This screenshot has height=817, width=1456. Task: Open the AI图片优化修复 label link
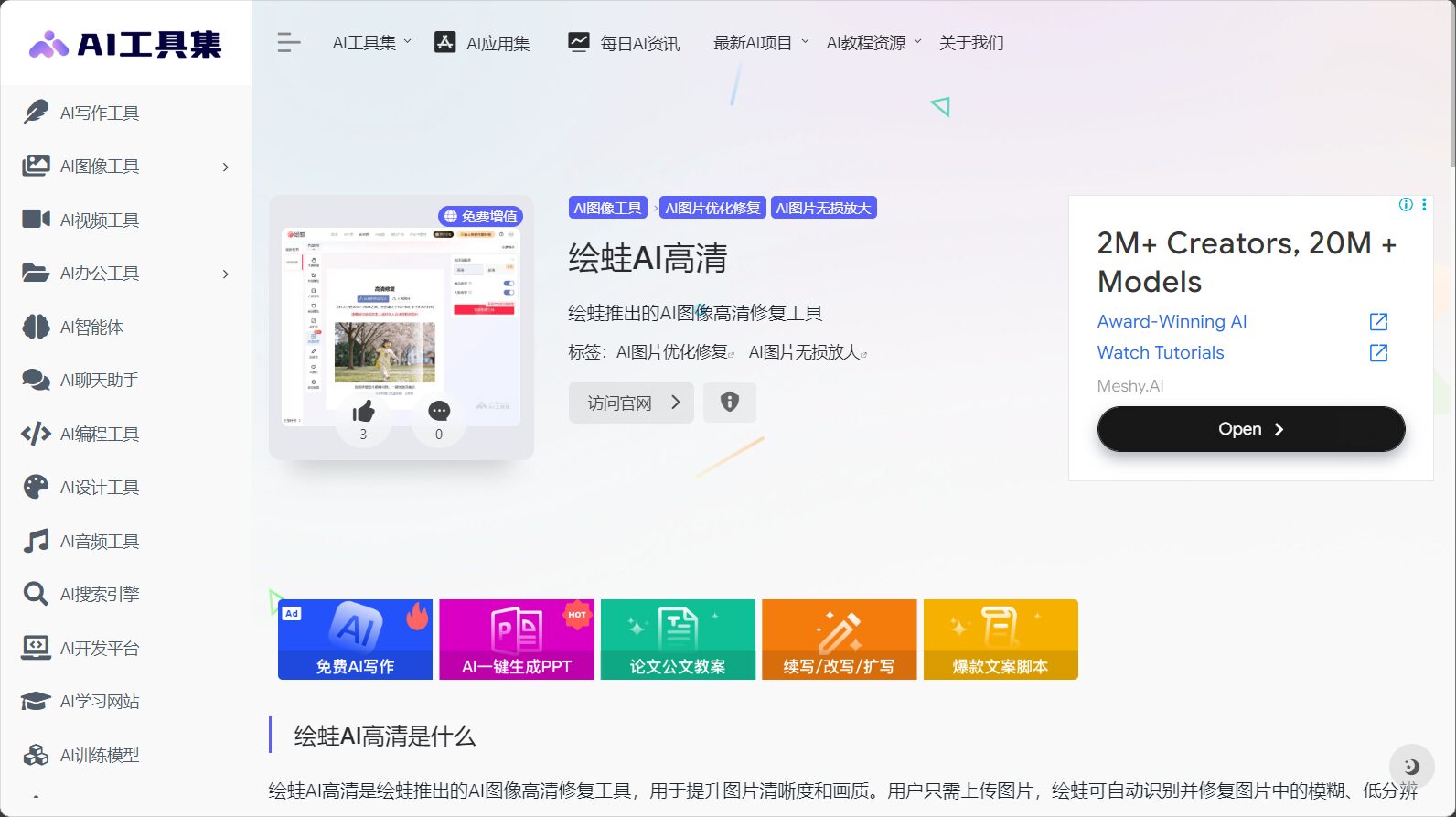pyautogui.click(x=675, y=352)
